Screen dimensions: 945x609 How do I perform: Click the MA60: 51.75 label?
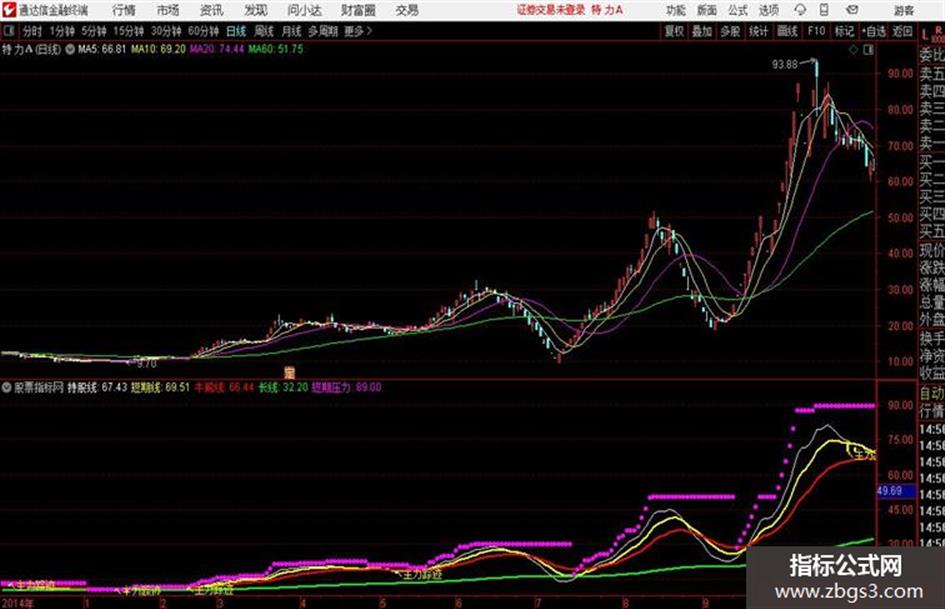(x=275, y=49)
